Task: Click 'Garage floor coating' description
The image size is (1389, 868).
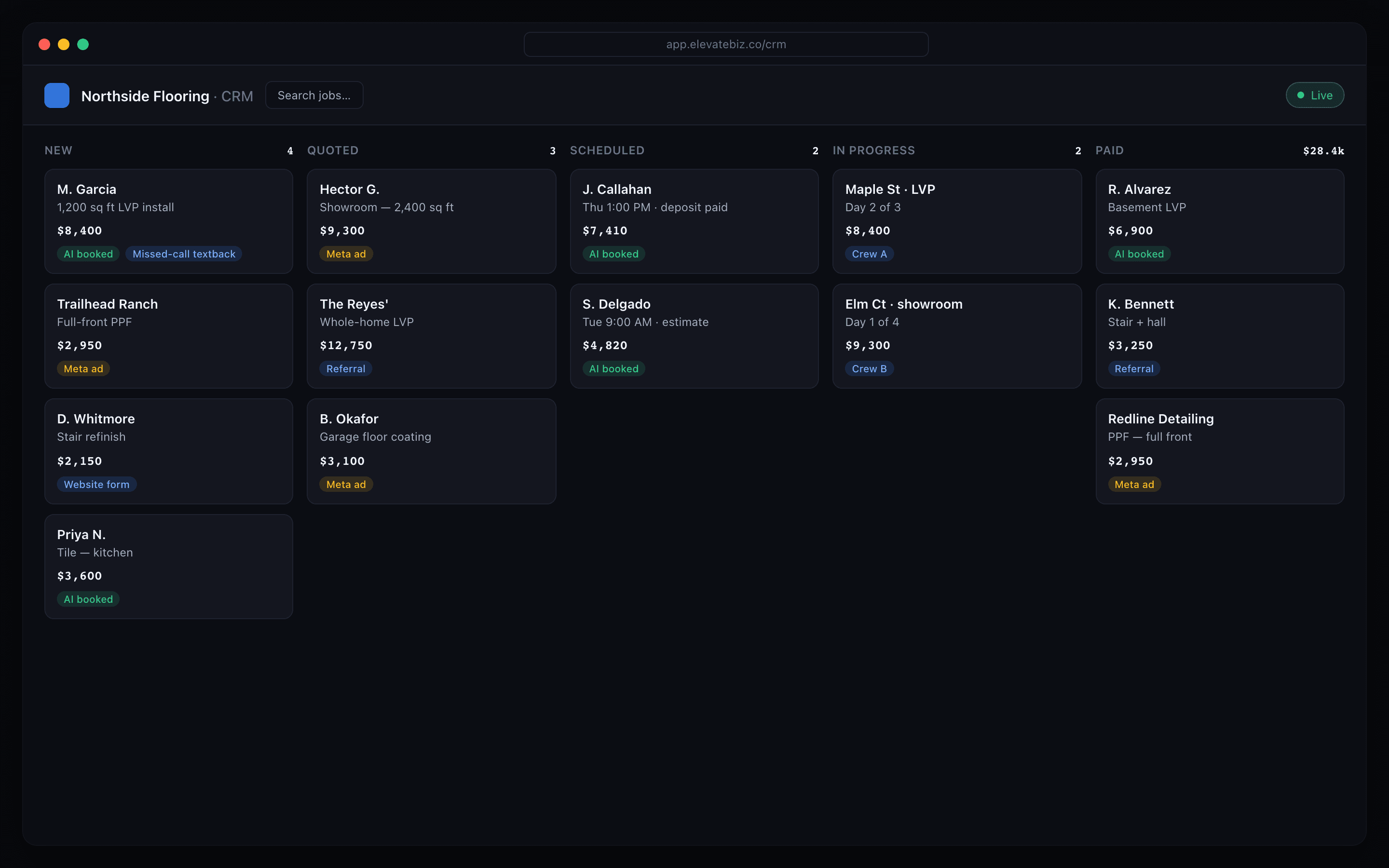Action: pyautogui.click(x=375, y=437)
